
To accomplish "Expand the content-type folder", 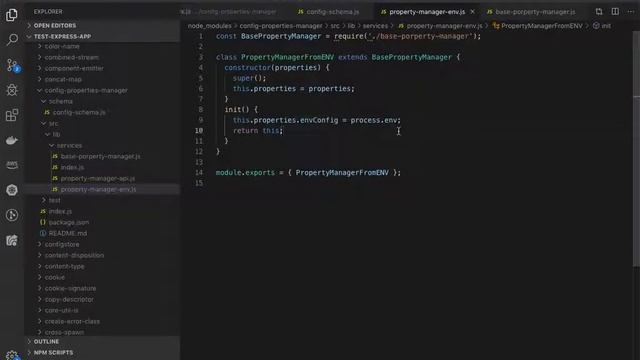I will tap(102, 267).
